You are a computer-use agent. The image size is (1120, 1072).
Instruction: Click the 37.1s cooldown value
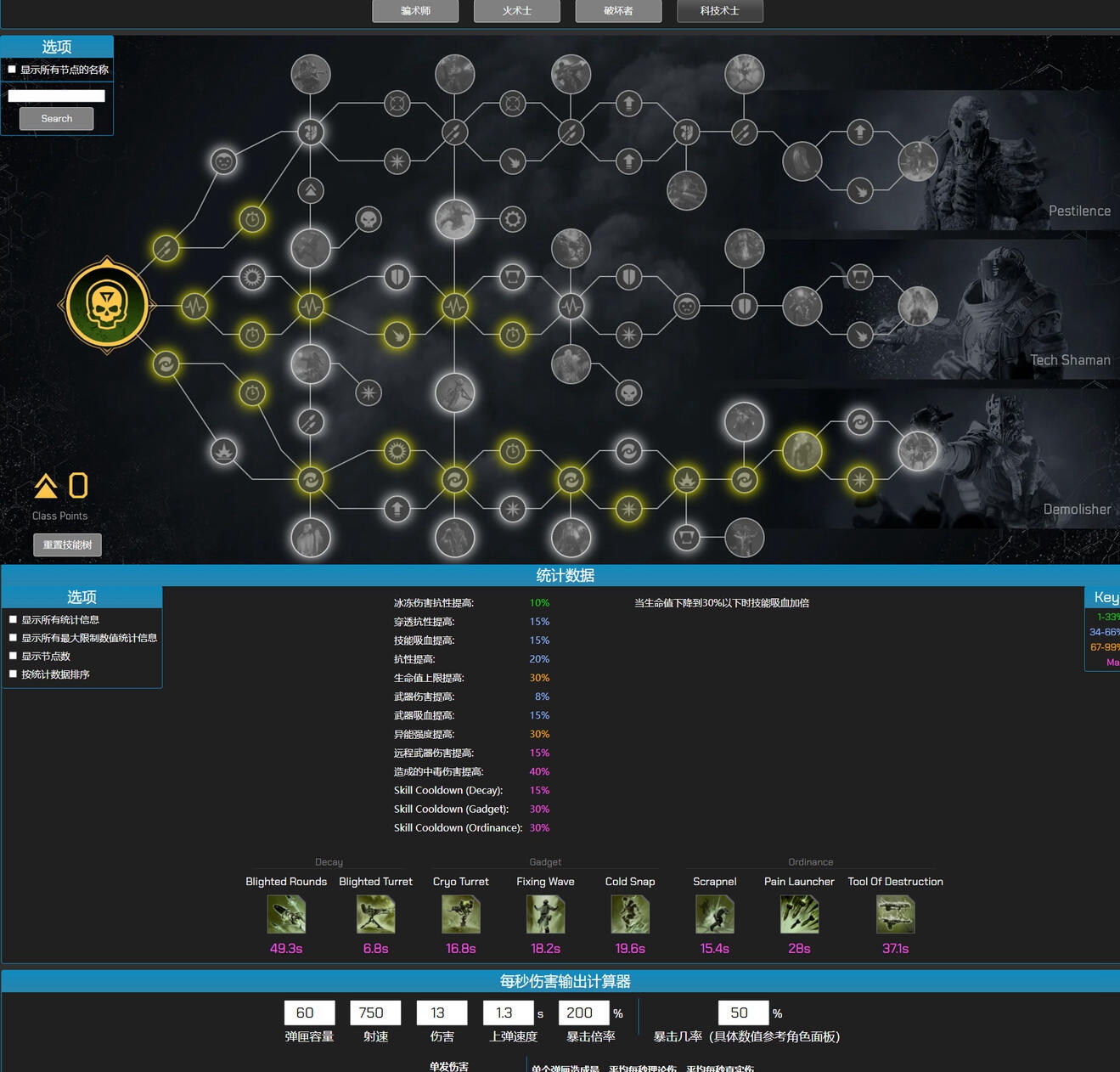[x=895, y=948]
